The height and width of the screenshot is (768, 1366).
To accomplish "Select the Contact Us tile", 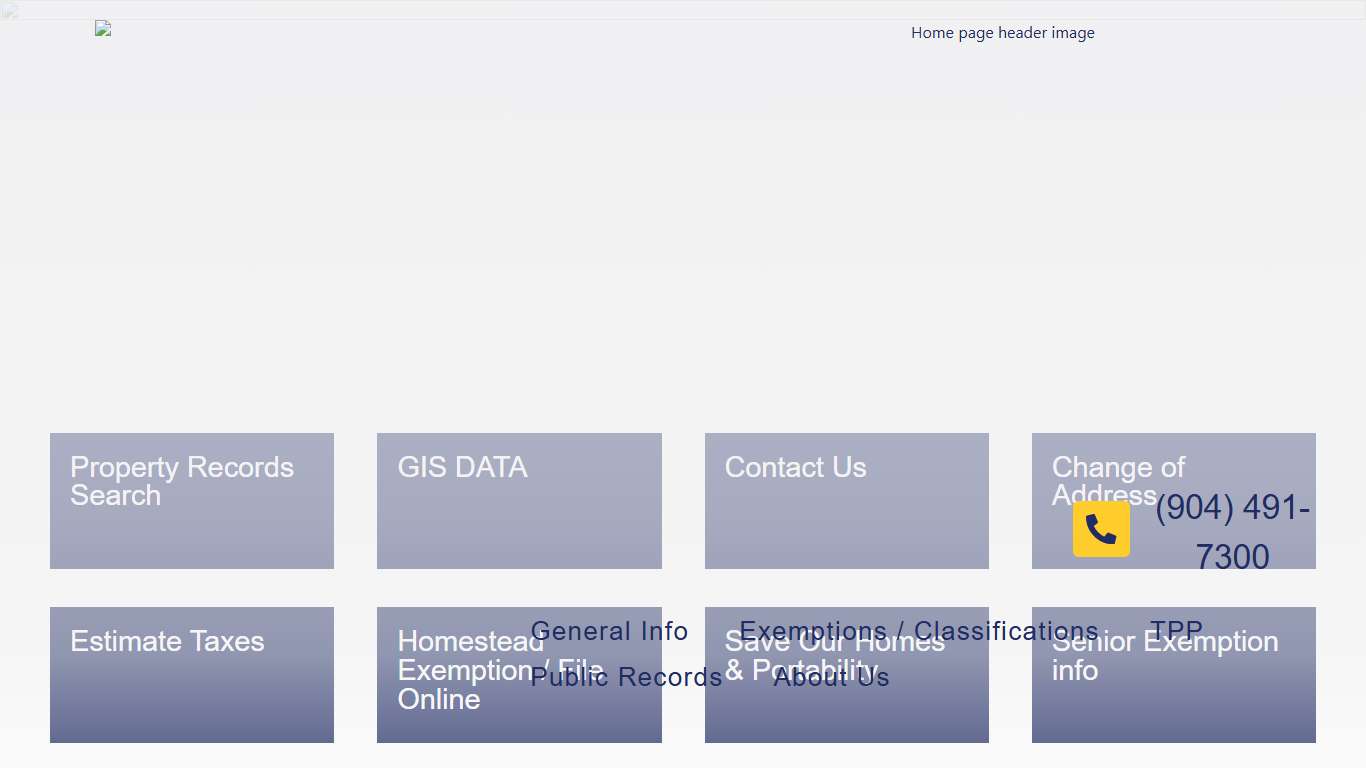I will 846,501.
